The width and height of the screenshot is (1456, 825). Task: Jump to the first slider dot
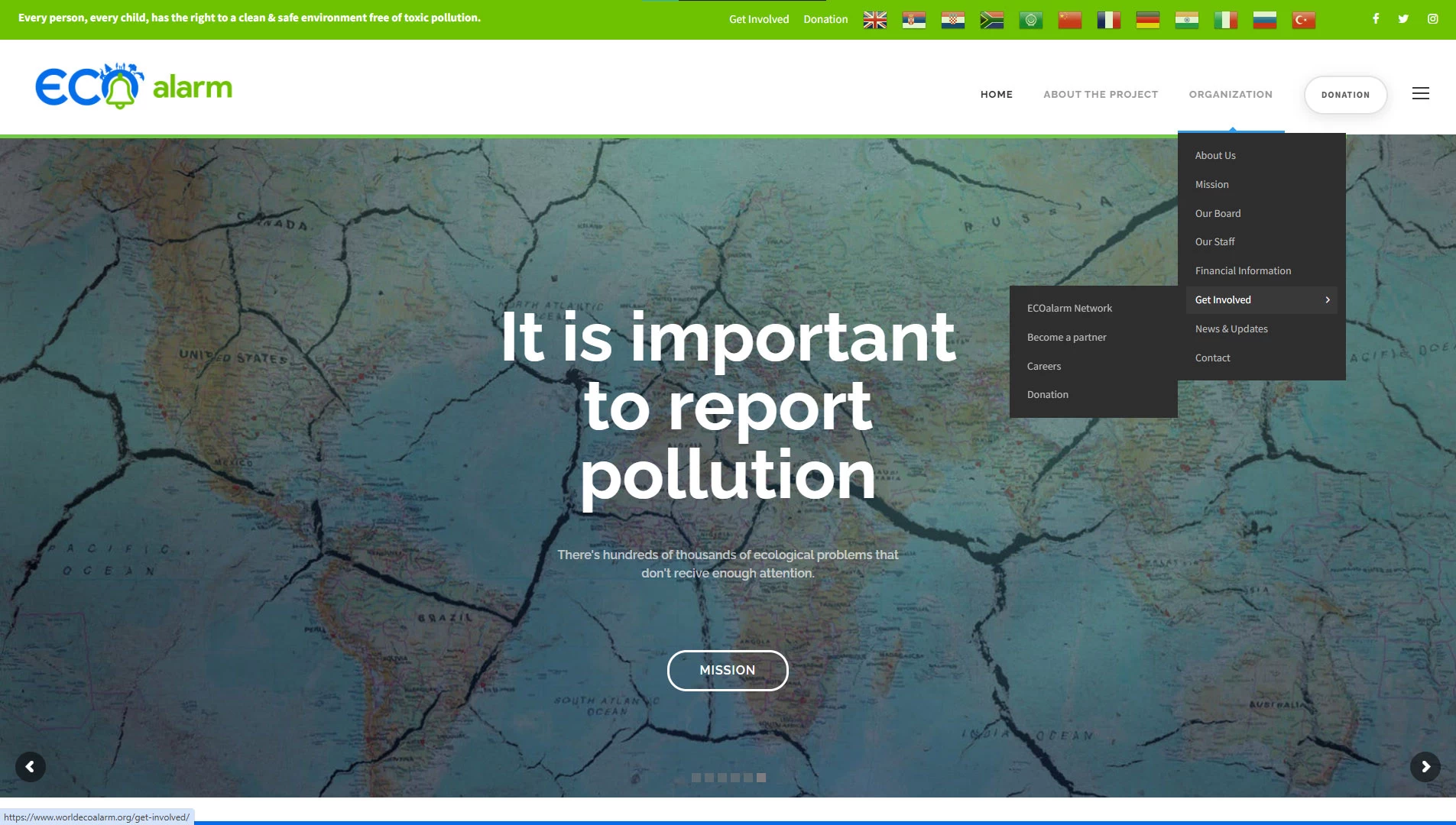696,778
